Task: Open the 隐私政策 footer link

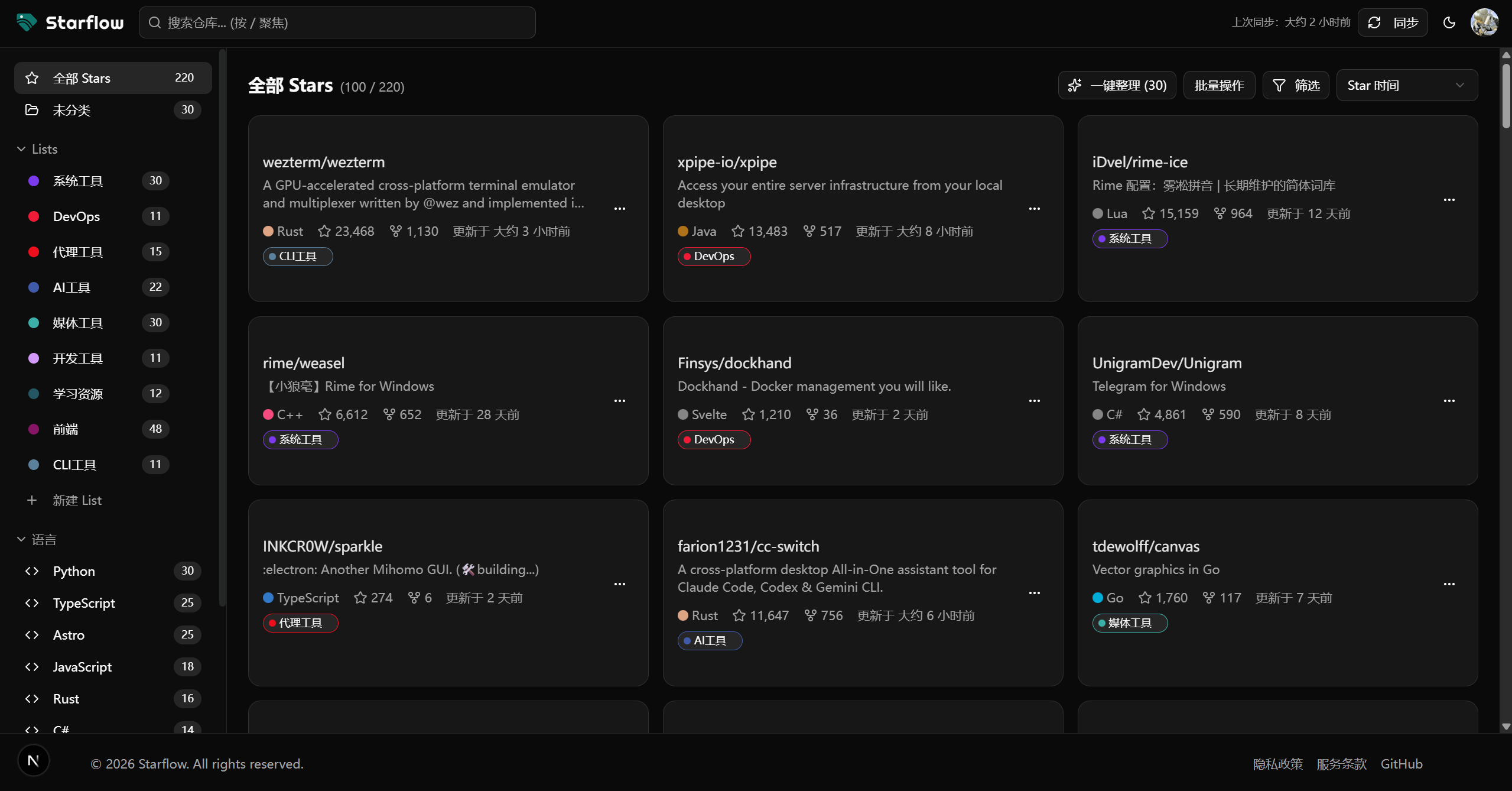Action: (x=1277, y=764)
